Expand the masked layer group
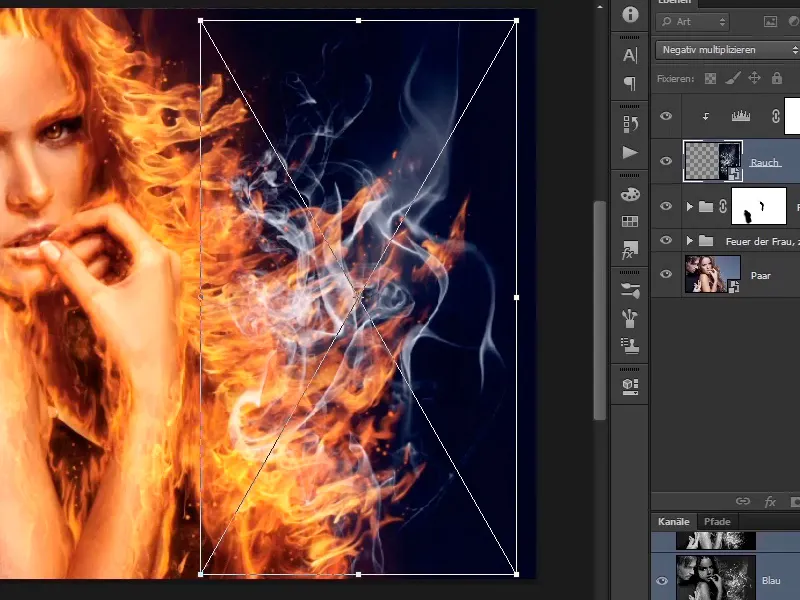800x600 pixels. click(x=690, y=206)
